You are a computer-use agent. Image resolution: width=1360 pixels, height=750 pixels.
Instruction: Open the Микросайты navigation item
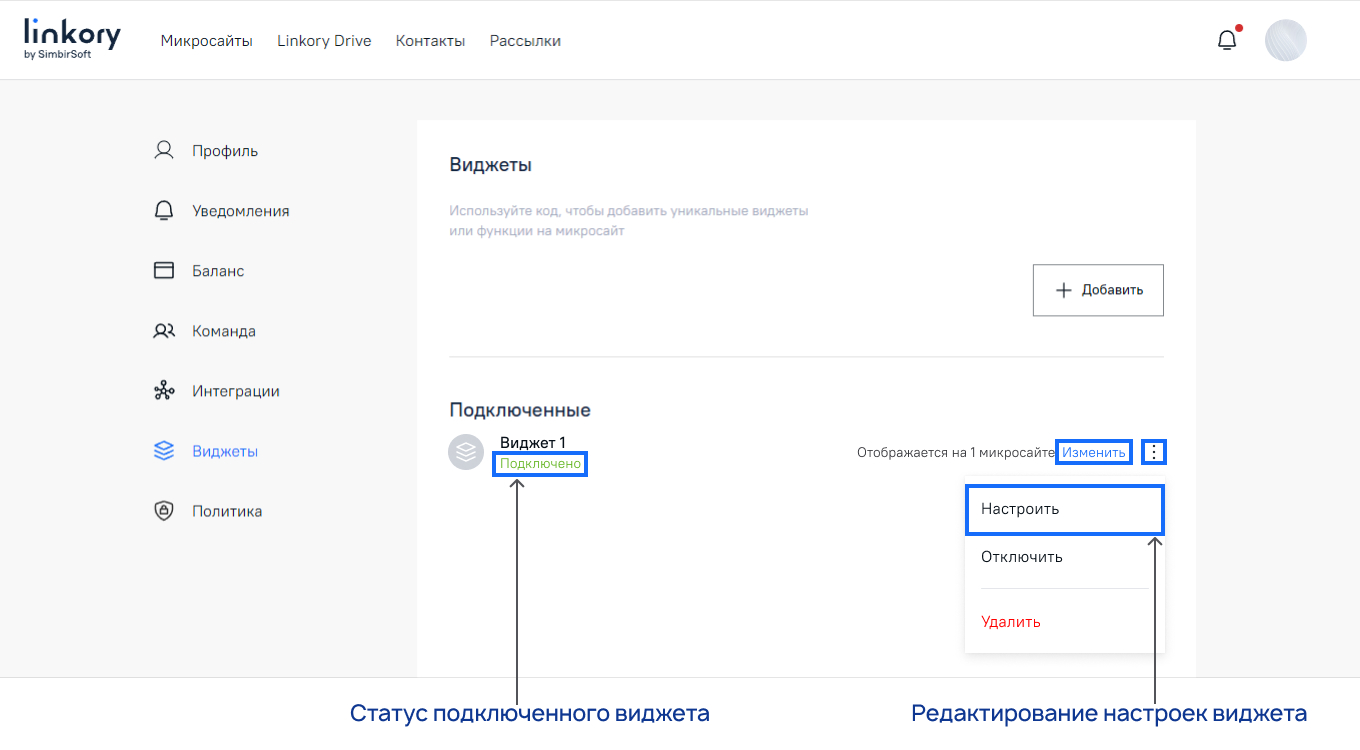pyautogui.click(x=206, y=41)
